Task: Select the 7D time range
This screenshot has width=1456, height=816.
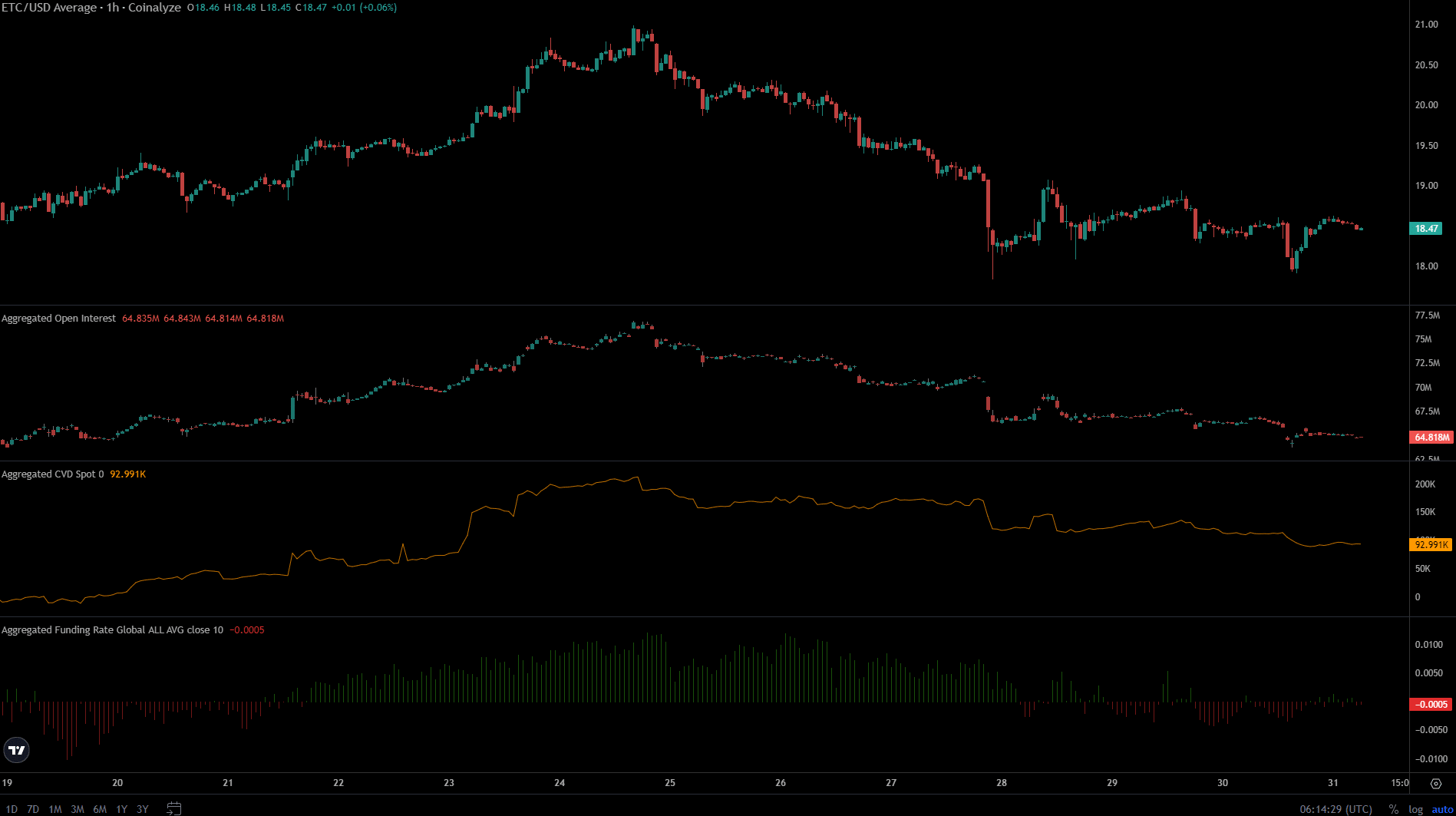Action: tap(33, 809)
